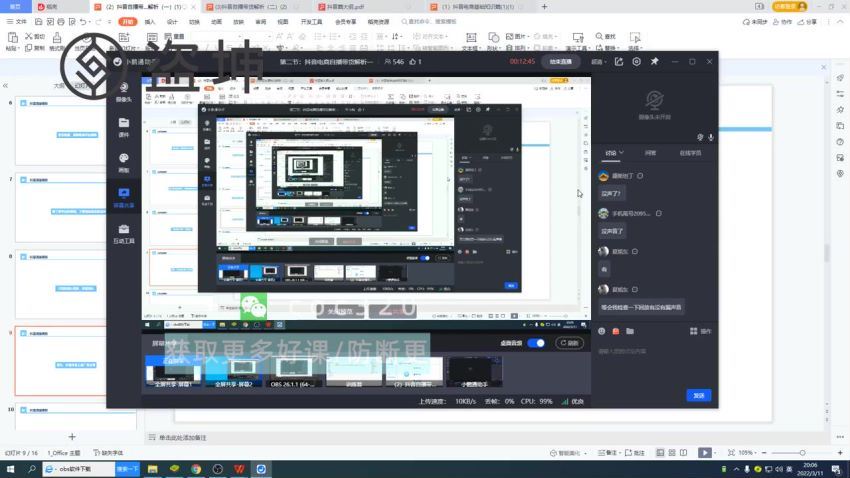The height and width of the screenshot is (478, 850).
Task: Collapse the slide thumbnail panel chevron
Action: 5,86
